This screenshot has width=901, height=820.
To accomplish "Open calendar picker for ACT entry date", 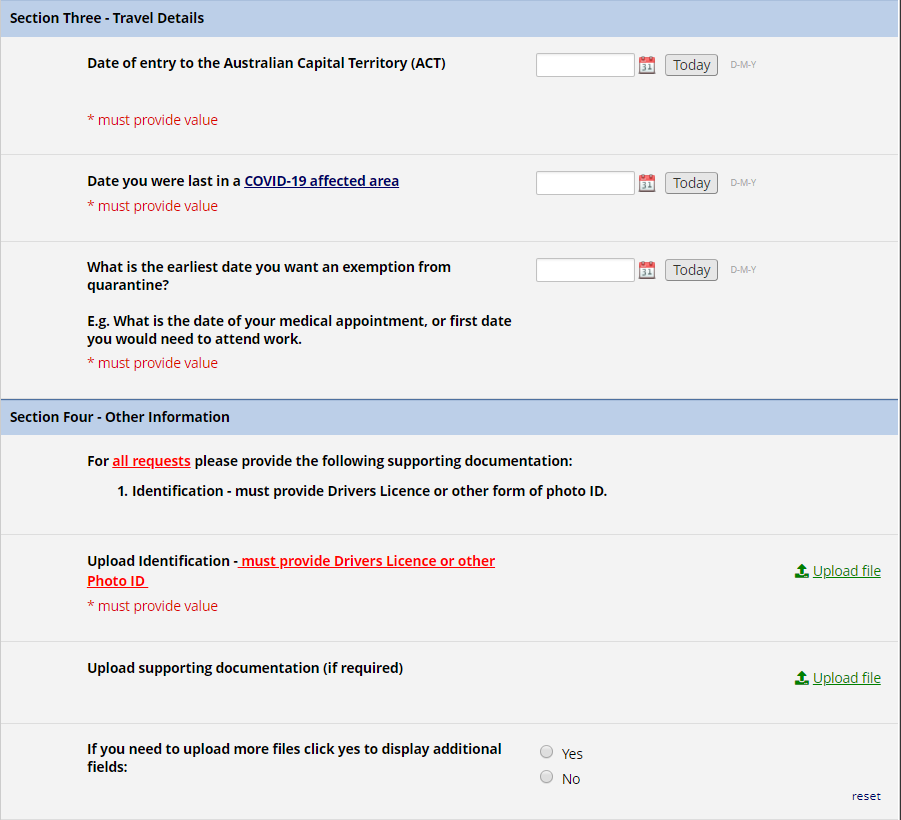I will 647,65.
